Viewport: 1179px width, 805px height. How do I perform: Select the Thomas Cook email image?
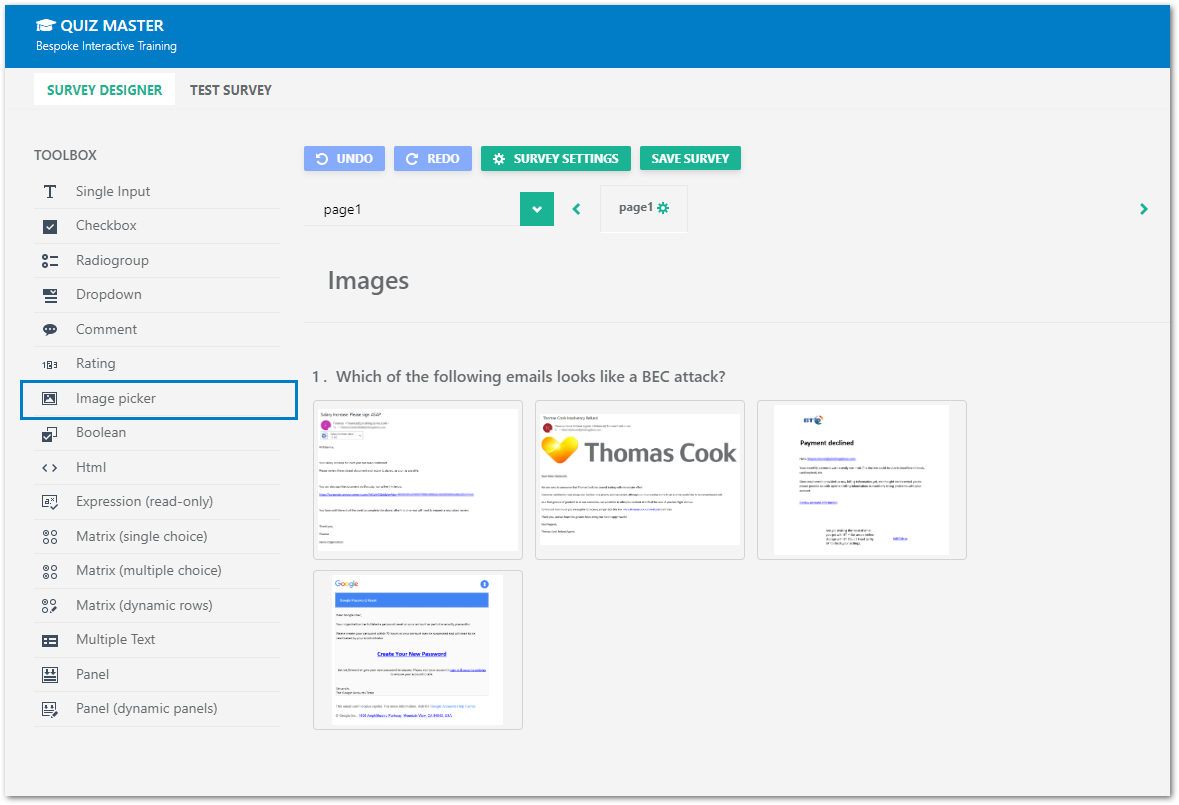coord(640,480)
